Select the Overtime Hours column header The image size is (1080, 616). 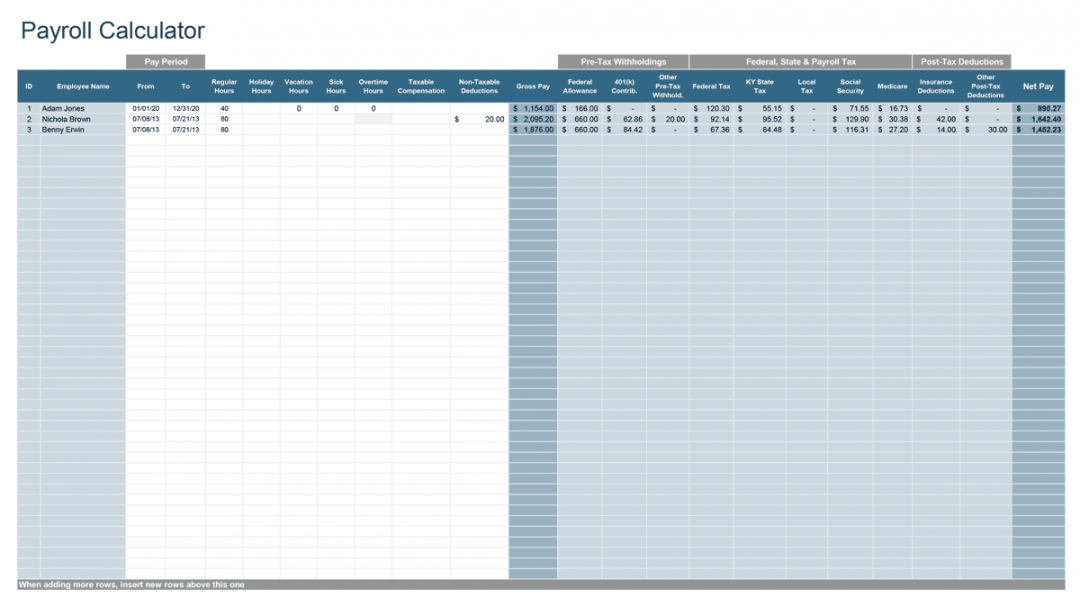pos(373,87)
